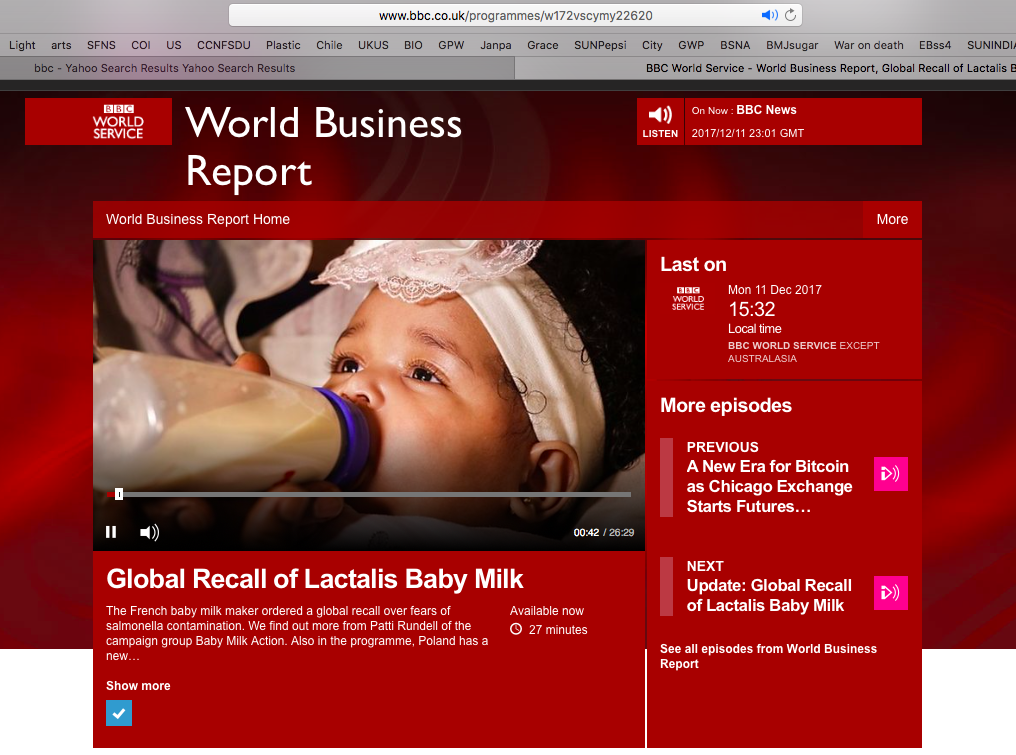Click the Available now text
The image size is (1016, 755).
coord(546,610)
